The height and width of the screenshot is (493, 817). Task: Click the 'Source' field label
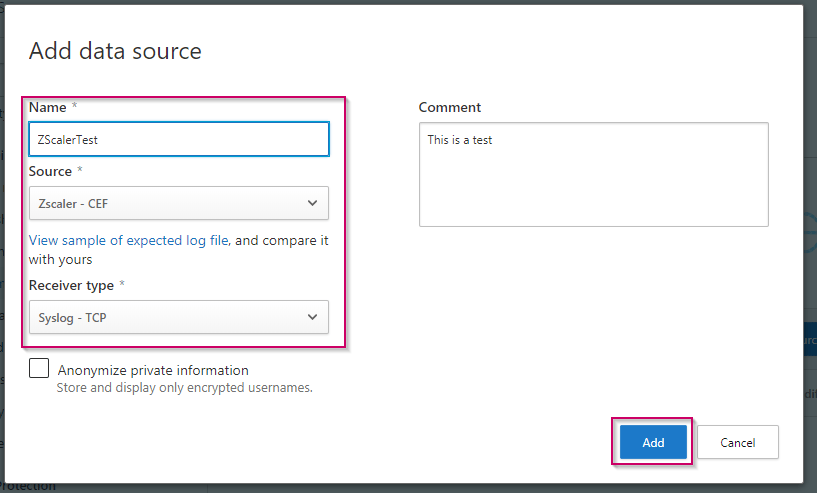(50, 171)
